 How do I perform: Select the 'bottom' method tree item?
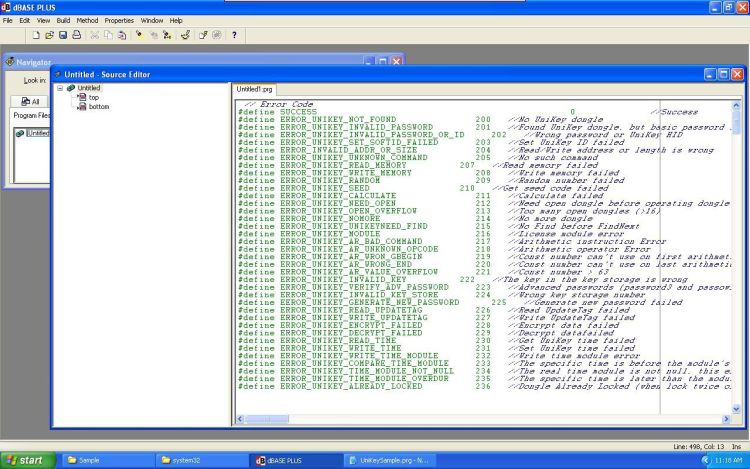point(99,107)
